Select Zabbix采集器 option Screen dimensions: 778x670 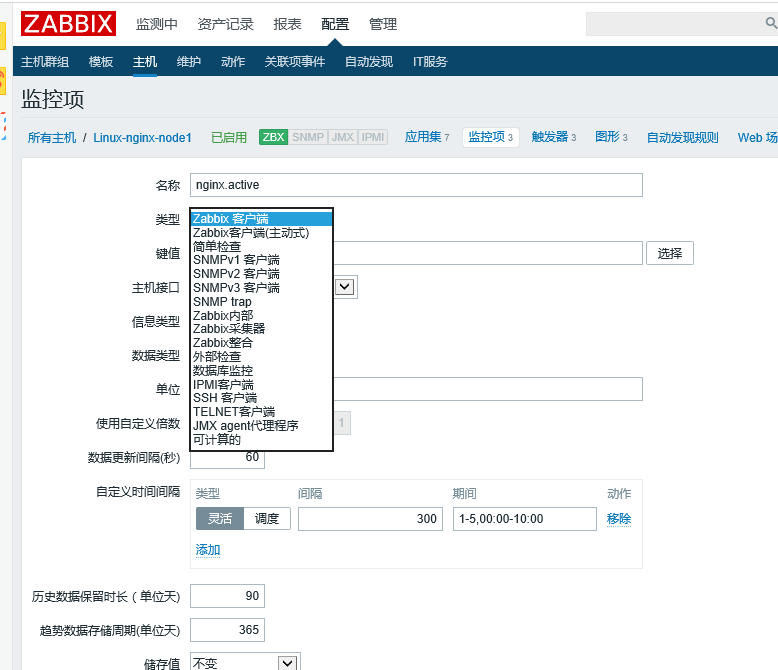click(261, 329)
